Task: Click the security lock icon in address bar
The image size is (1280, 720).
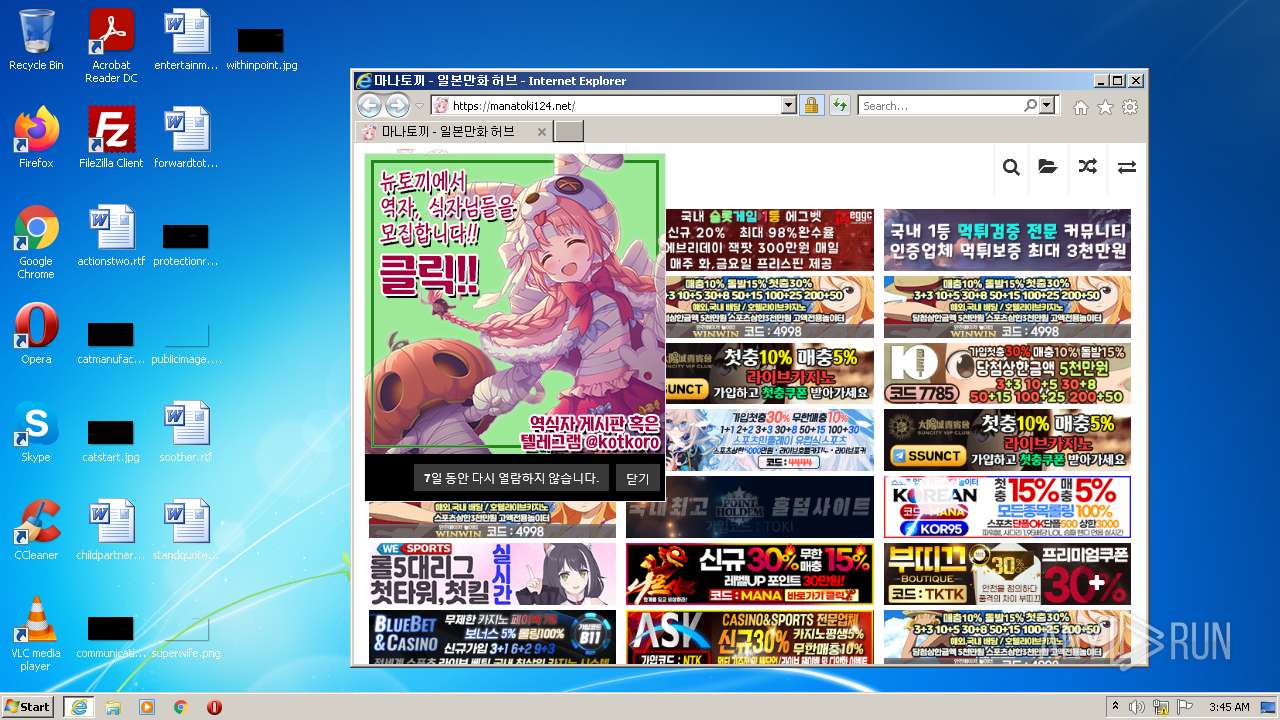Action: point(811,105)
